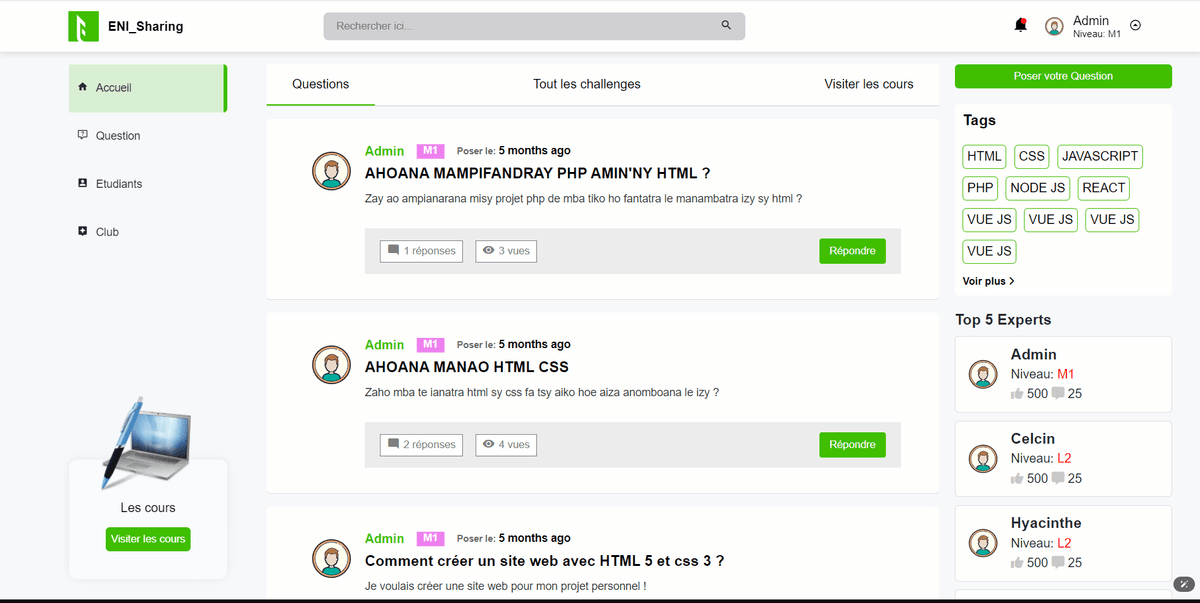The image size is (1200, 603).
Task: Click the 4 vues counter
Action: [x=506, y=445]
